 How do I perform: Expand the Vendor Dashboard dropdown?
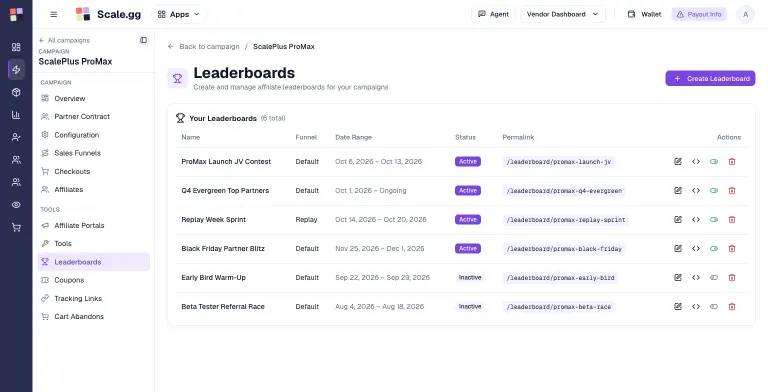click(x=563, y=14)
